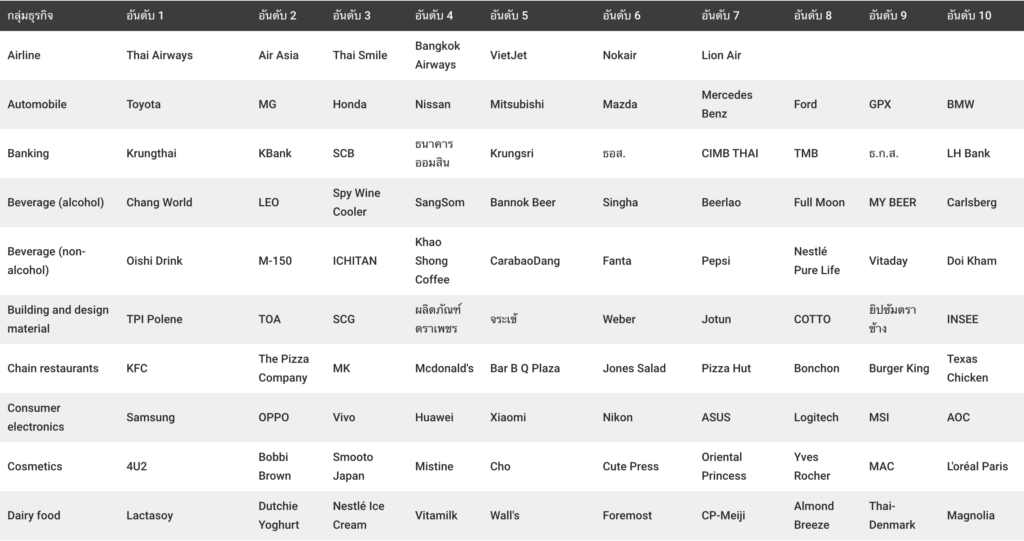
Task: Select the Airline row label
Action: coord(24,55)
